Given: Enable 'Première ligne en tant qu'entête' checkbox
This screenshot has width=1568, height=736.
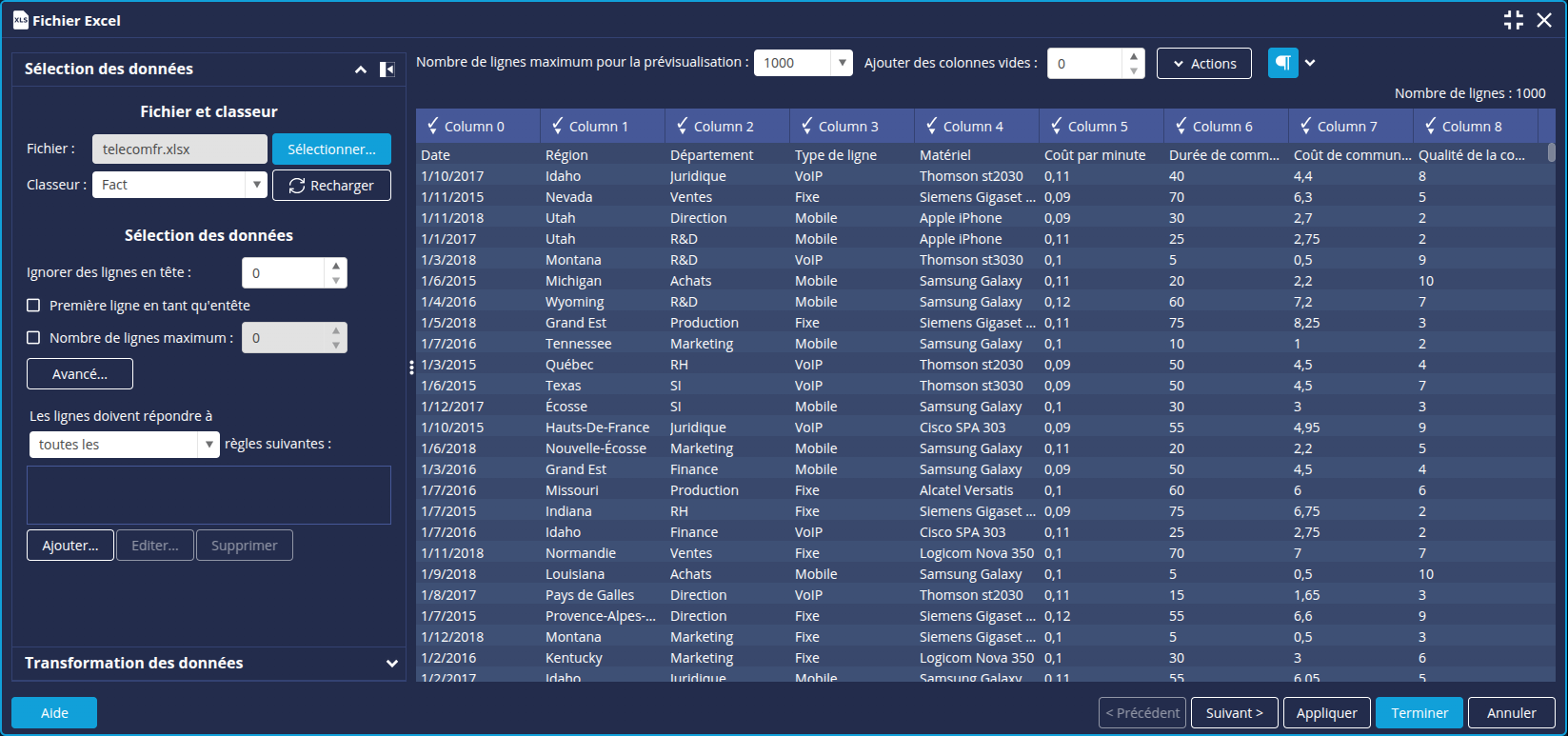Looking at the screenshot, I should (x=33, y=306).
